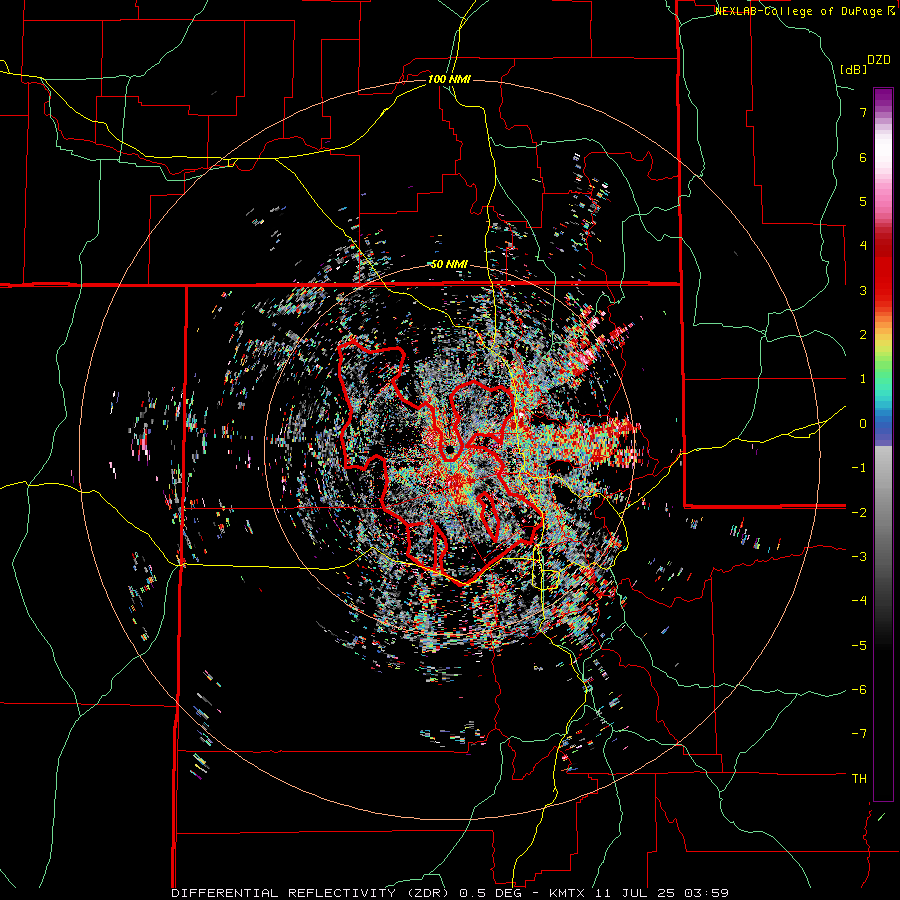This screenshot has height=900, width=900.
Task: Click the 7 value on color scale
Action: pyautogui.click(x=863, y=112)
